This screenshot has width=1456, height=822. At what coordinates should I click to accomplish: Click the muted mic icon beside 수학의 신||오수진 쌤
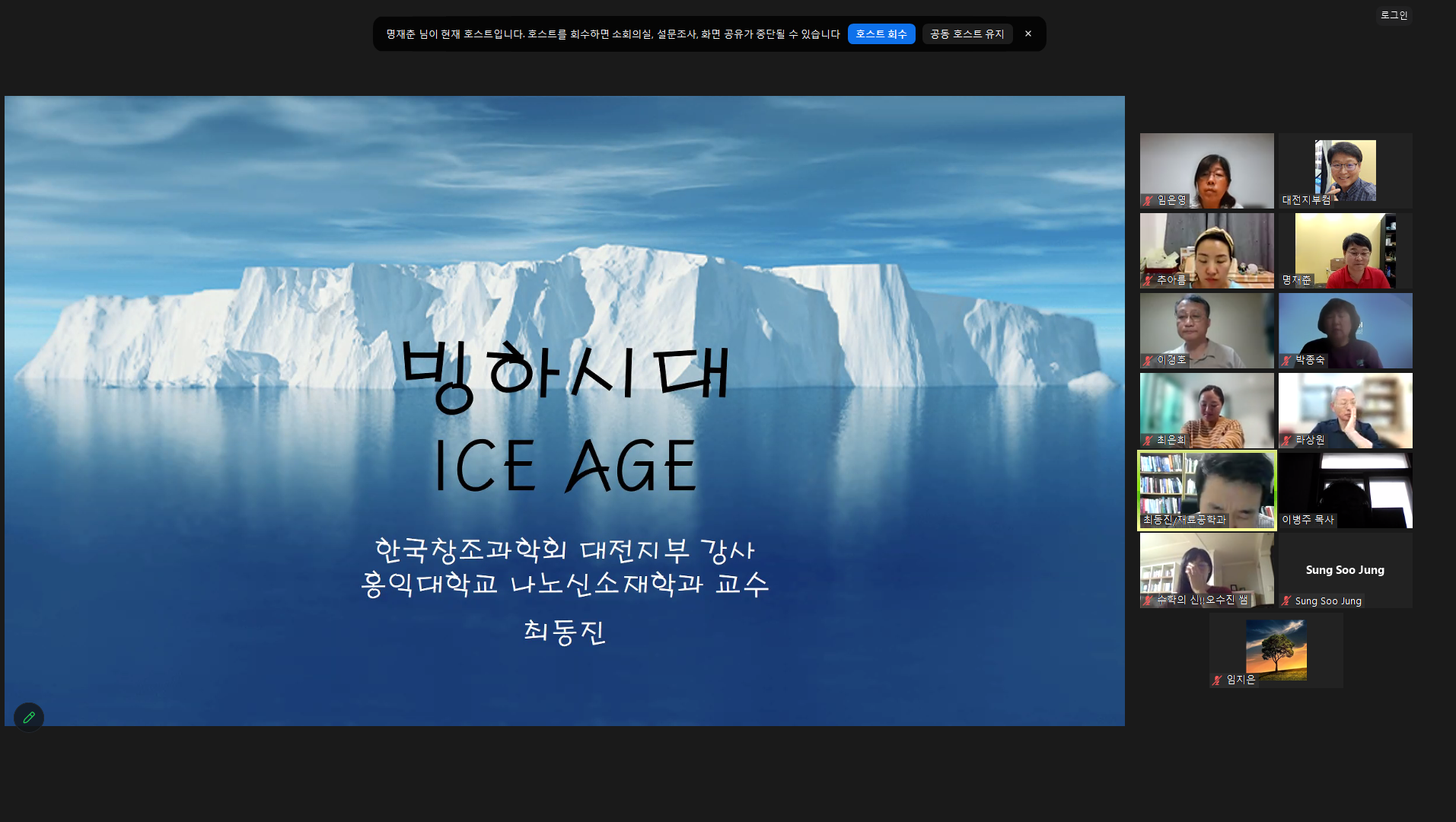coord(1149,600)
